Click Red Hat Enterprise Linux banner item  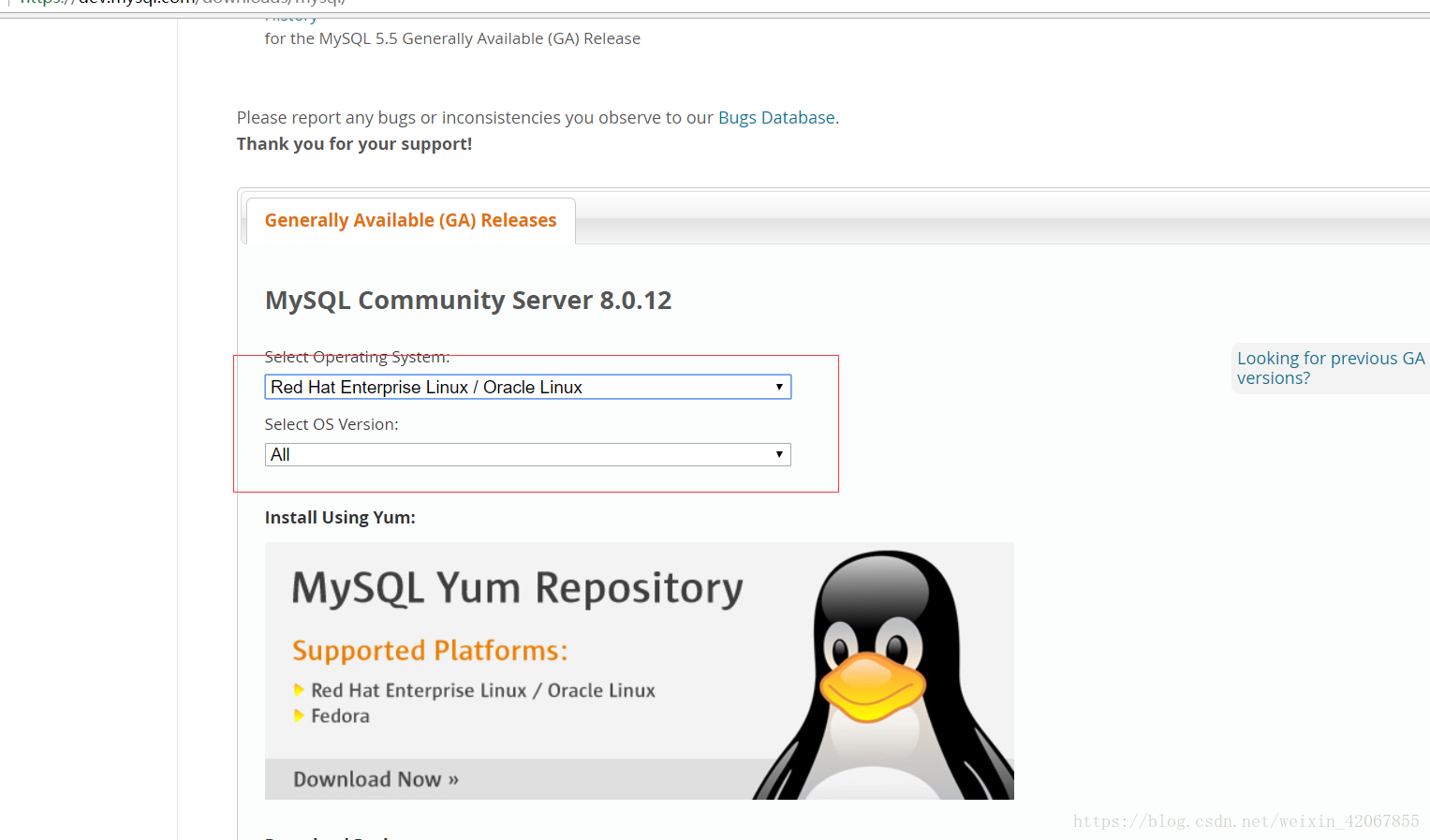click(483, 690)
